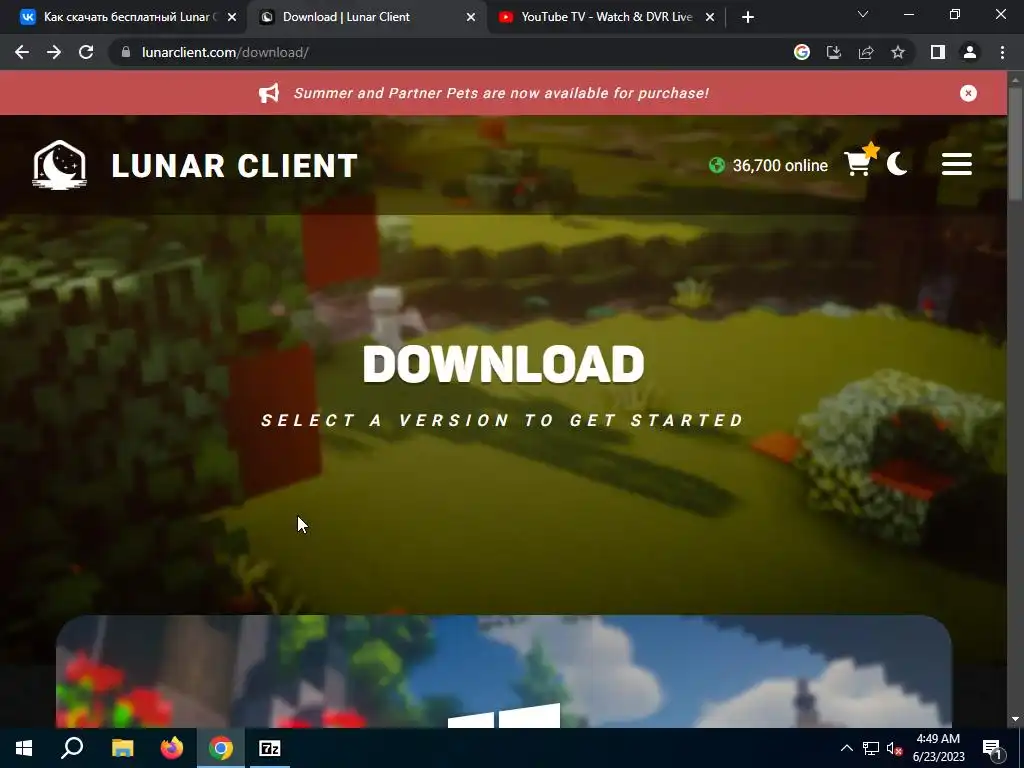Open the clock showing 4:49 AM
The height and width of the screenshot is (768, 1024).
point(938,748)
